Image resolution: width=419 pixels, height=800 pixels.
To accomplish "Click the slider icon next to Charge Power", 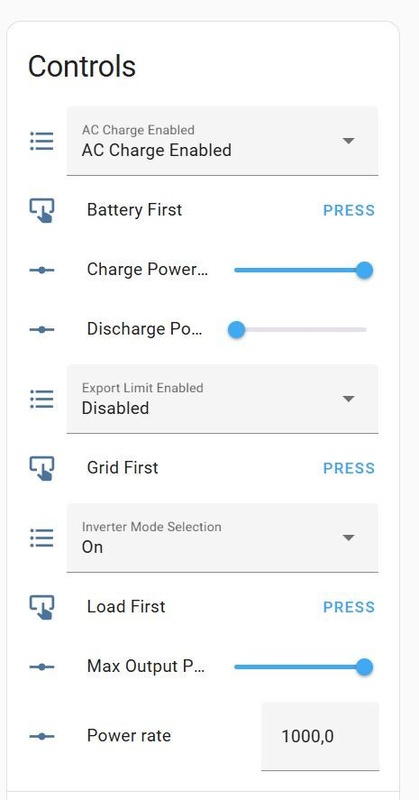I will [x=42, y=270].
